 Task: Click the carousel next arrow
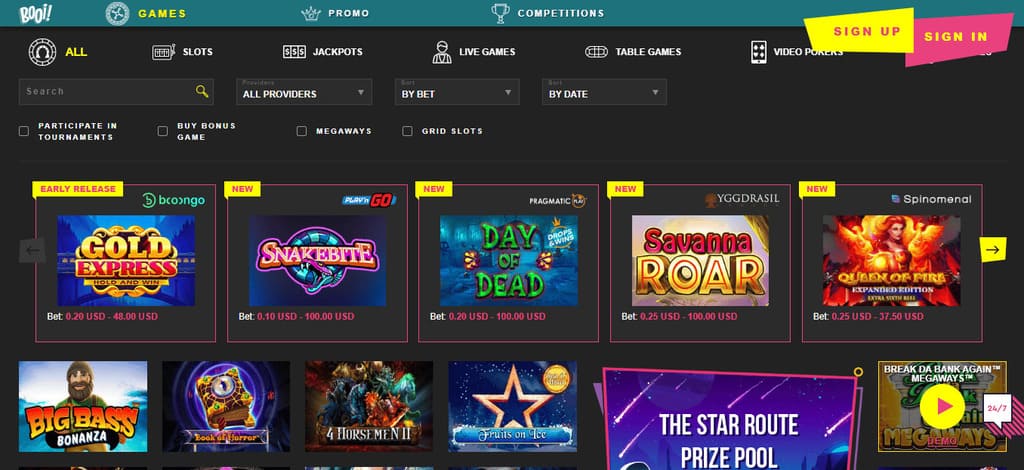(x=993, y=249)
